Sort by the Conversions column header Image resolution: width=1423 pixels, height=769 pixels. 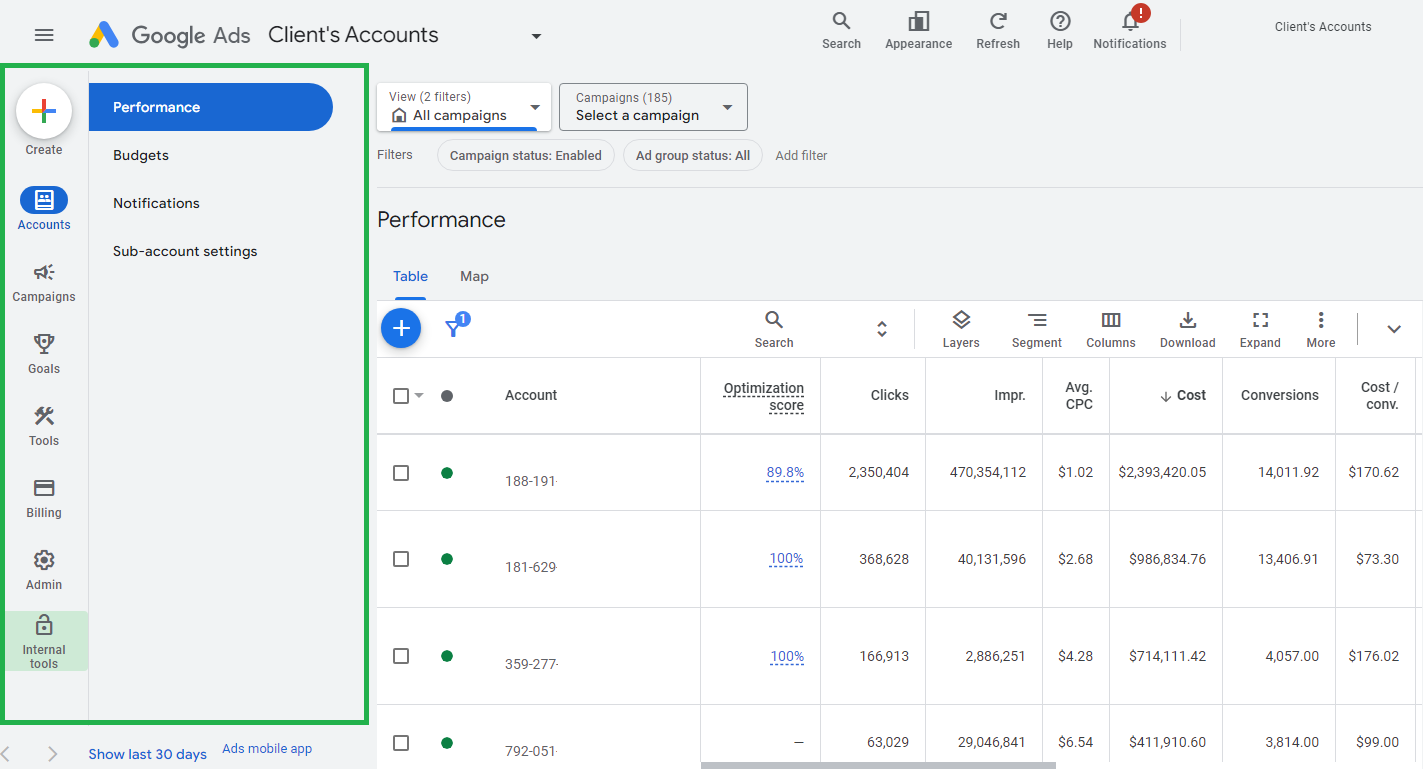point(1280,396)
